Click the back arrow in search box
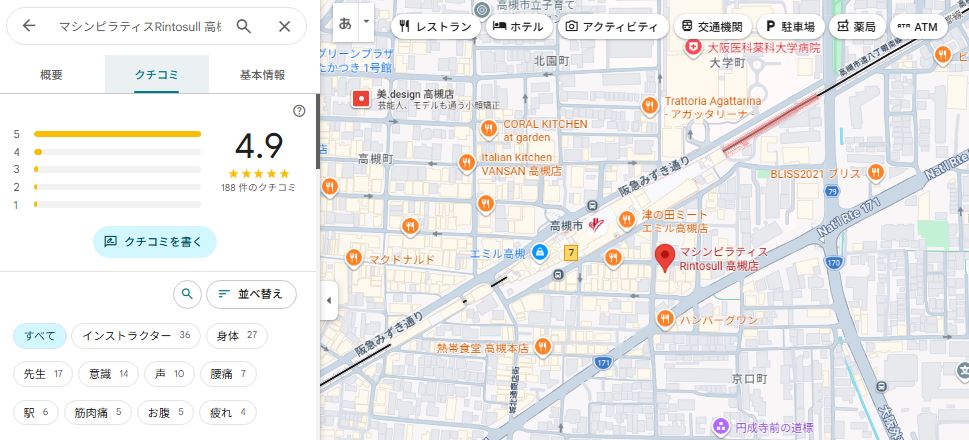Screen dimensions: 969x440 click(x=29, y=26)
